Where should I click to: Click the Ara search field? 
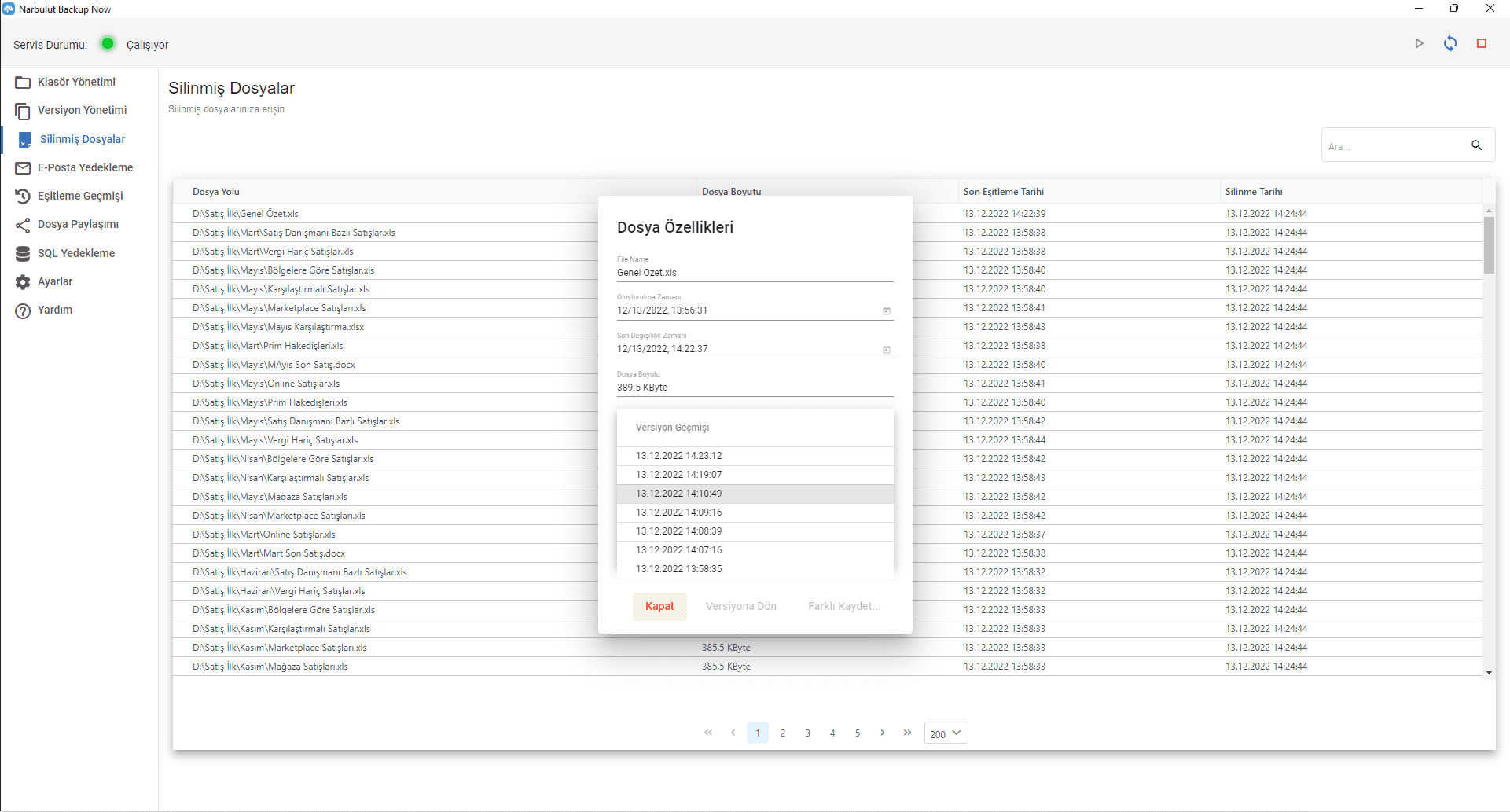(1391, 146)
